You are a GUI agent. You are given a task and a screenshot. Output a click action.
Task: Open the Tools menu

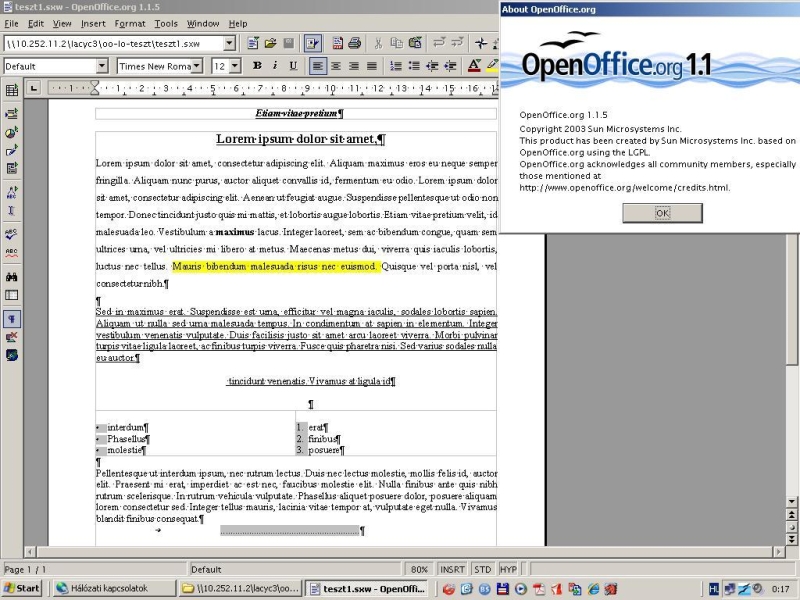(x=166, y=23)
